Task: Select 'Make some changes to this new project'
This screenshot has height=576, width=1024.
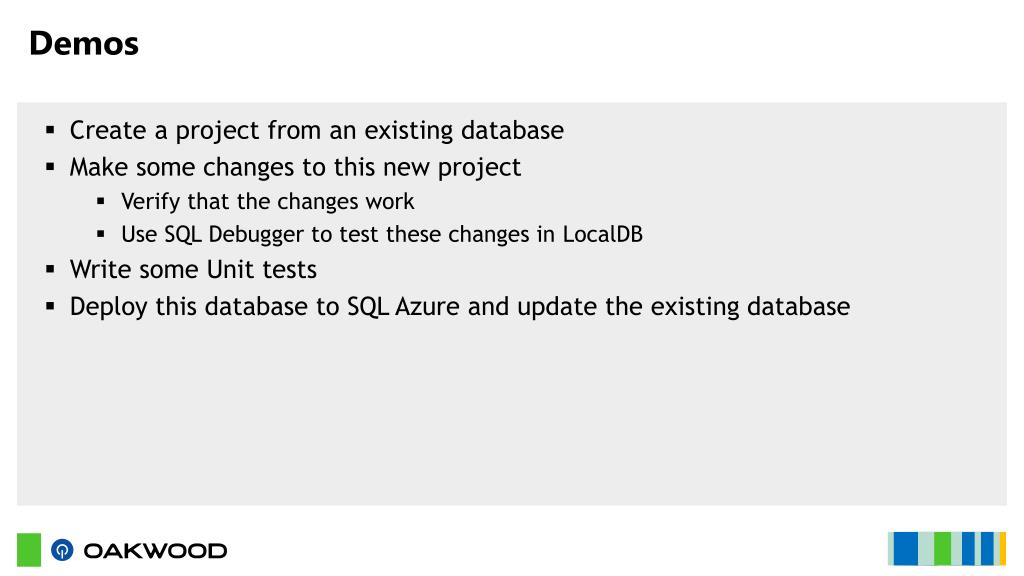Action: point(295,168)
